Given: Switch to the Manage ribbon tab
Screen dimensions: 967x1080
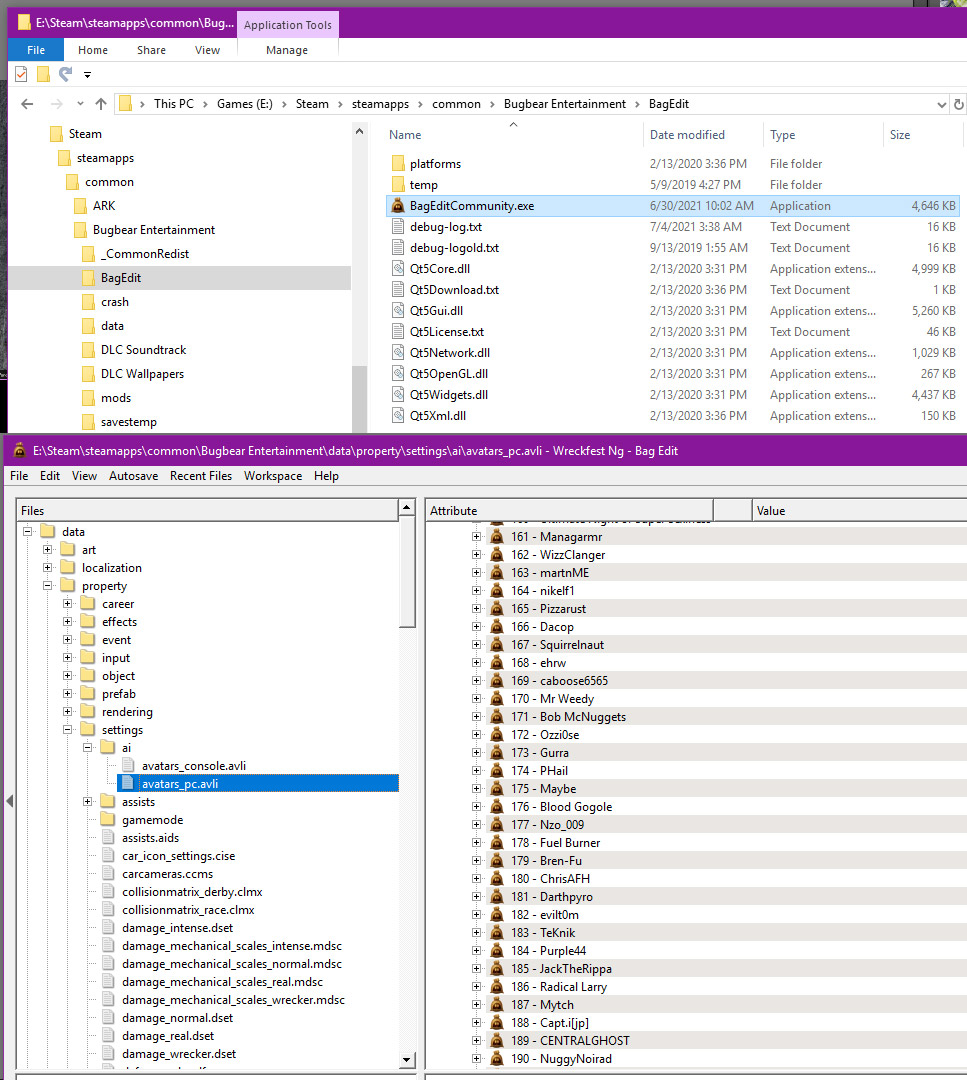Looking at the screenshot, I should coord(287,50).
